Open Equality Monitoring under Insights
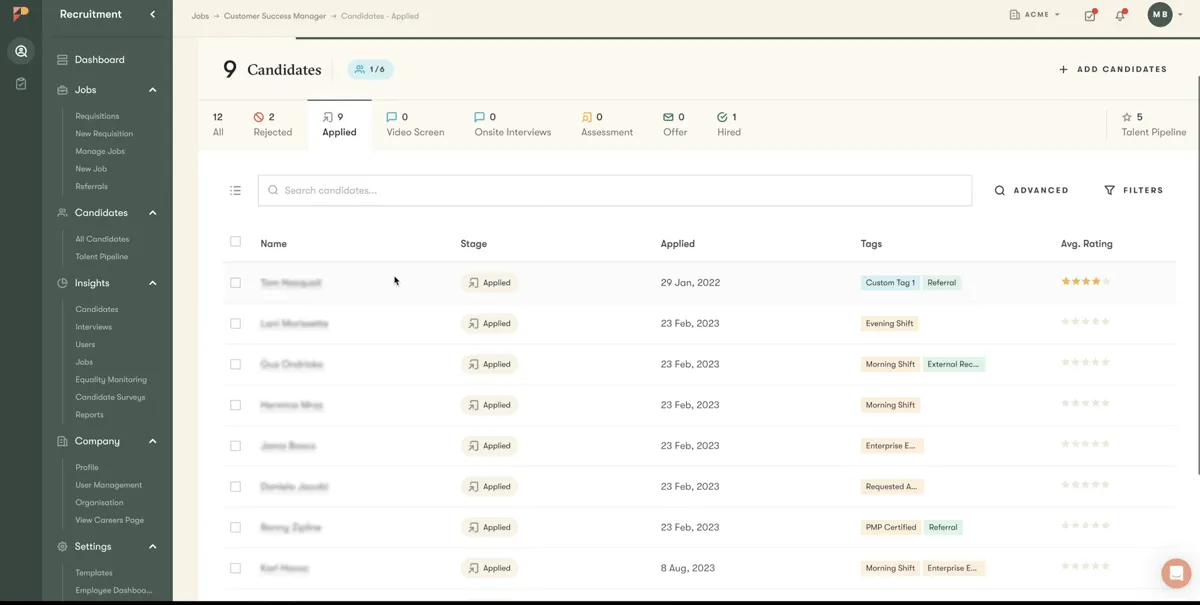1200x605 pixels. (110, 379)
